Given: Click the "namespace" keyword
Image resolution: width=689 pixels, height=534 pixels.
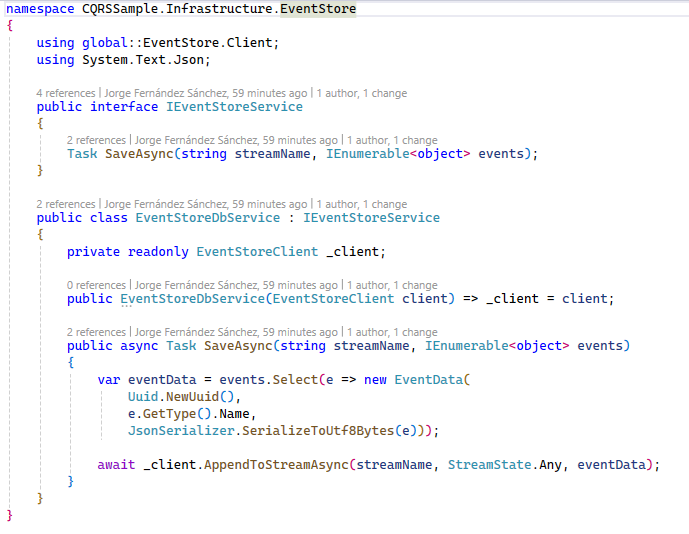Looking at the screenshot, I should pyautogui.click(x=40, y=9).
